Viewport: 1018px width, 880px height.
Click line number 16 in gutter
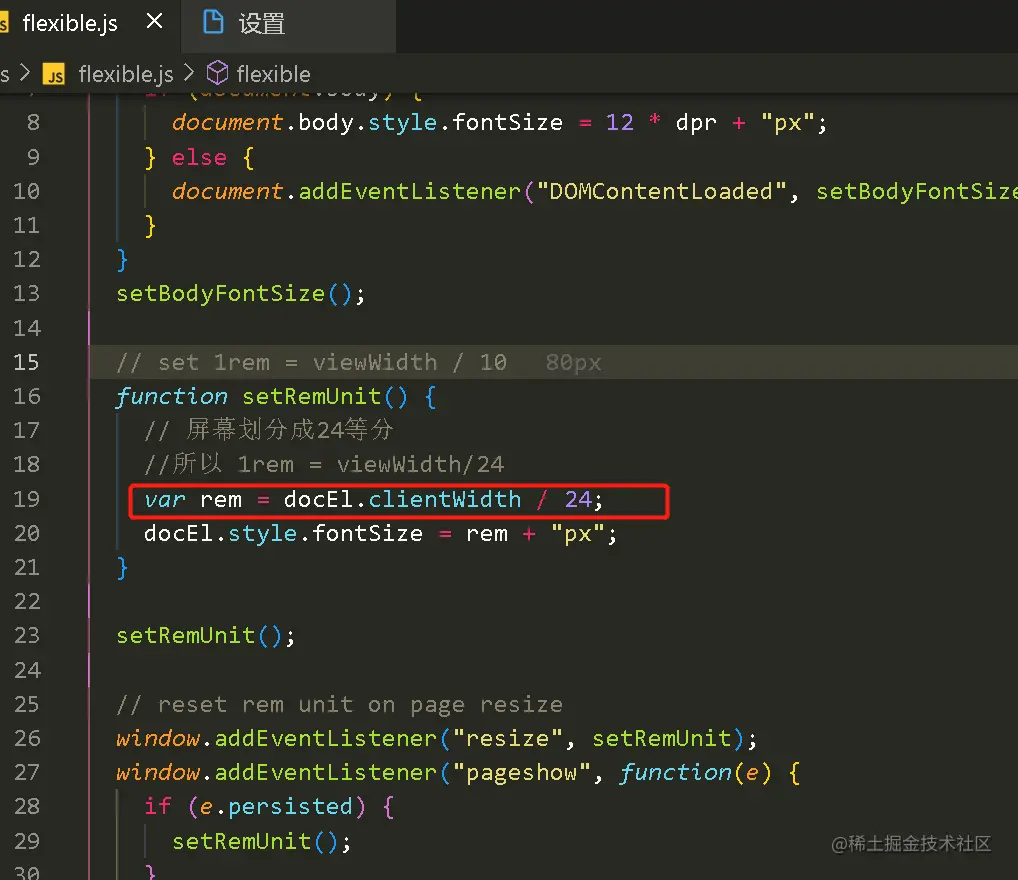[27, 396]
